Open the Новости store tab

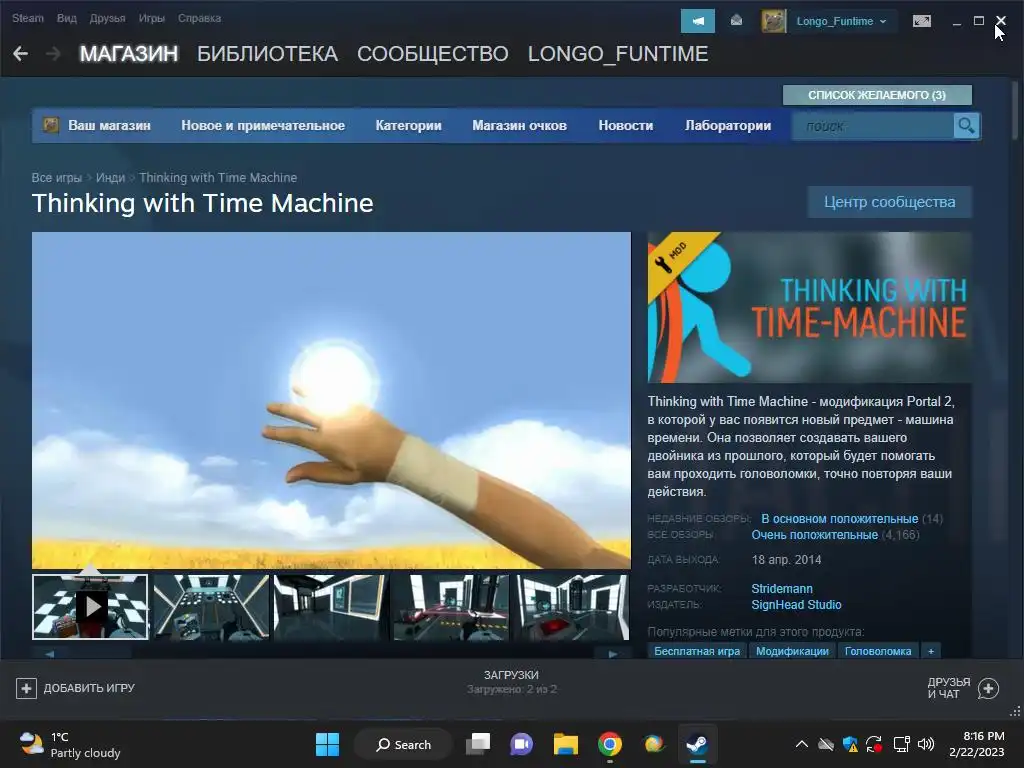(x=626, y=125)
